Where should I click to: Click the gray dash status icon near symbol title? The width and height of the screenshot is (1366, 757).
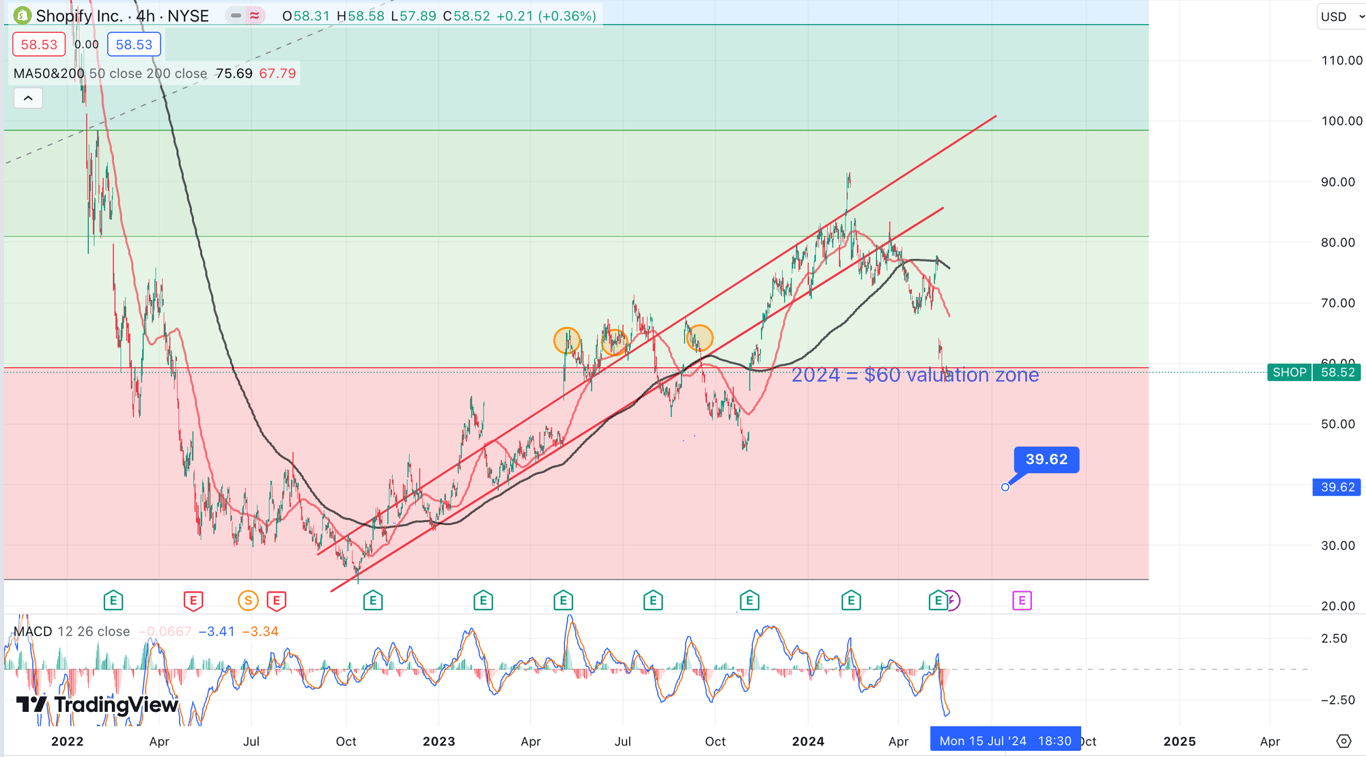click(x=236, y=16)
